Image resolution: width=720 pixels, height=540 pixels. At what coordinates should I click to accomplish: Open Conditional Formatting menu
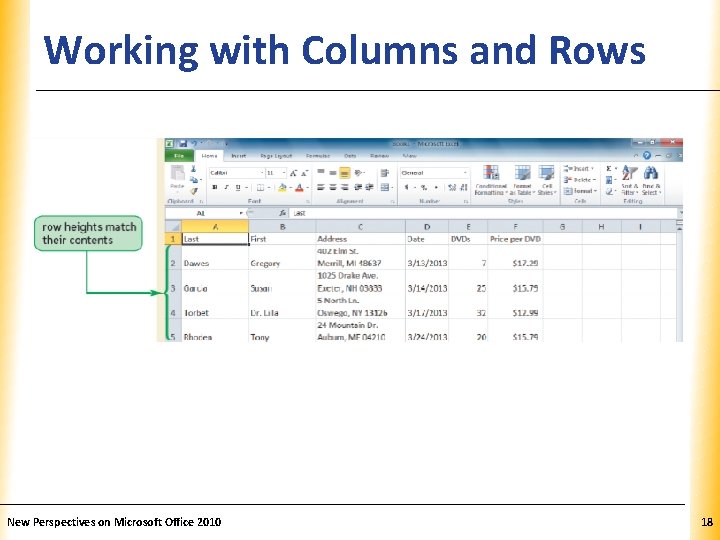[491, 180]
